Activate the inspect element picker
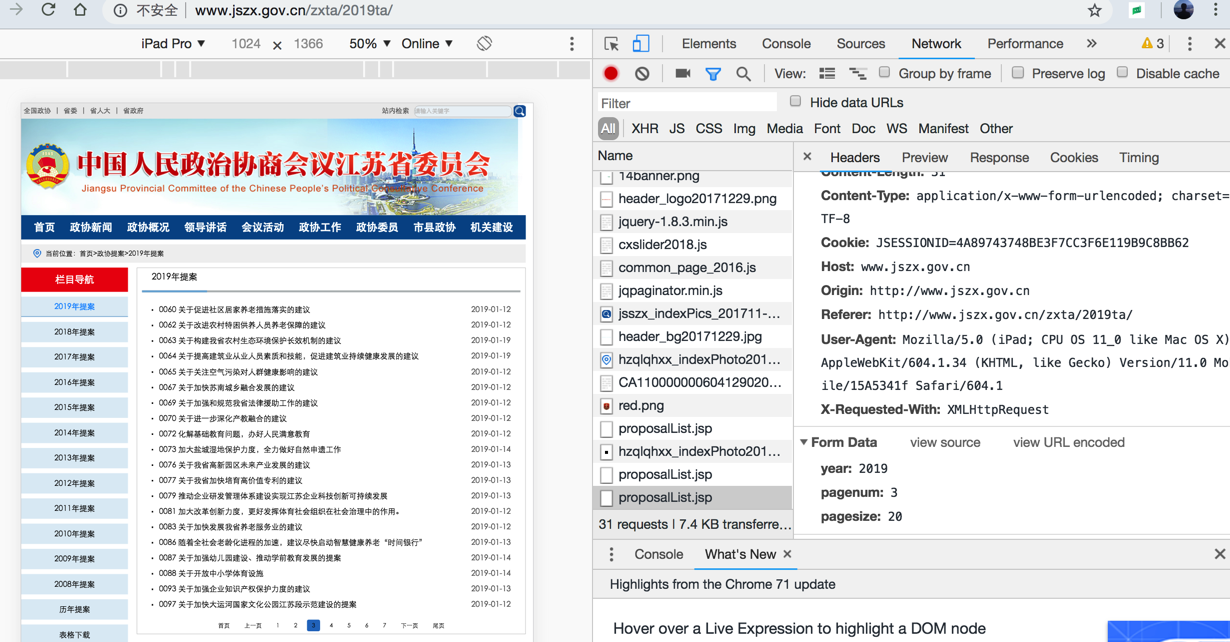The height and width of the screenshot is (642, 1230). pos(611,44)
